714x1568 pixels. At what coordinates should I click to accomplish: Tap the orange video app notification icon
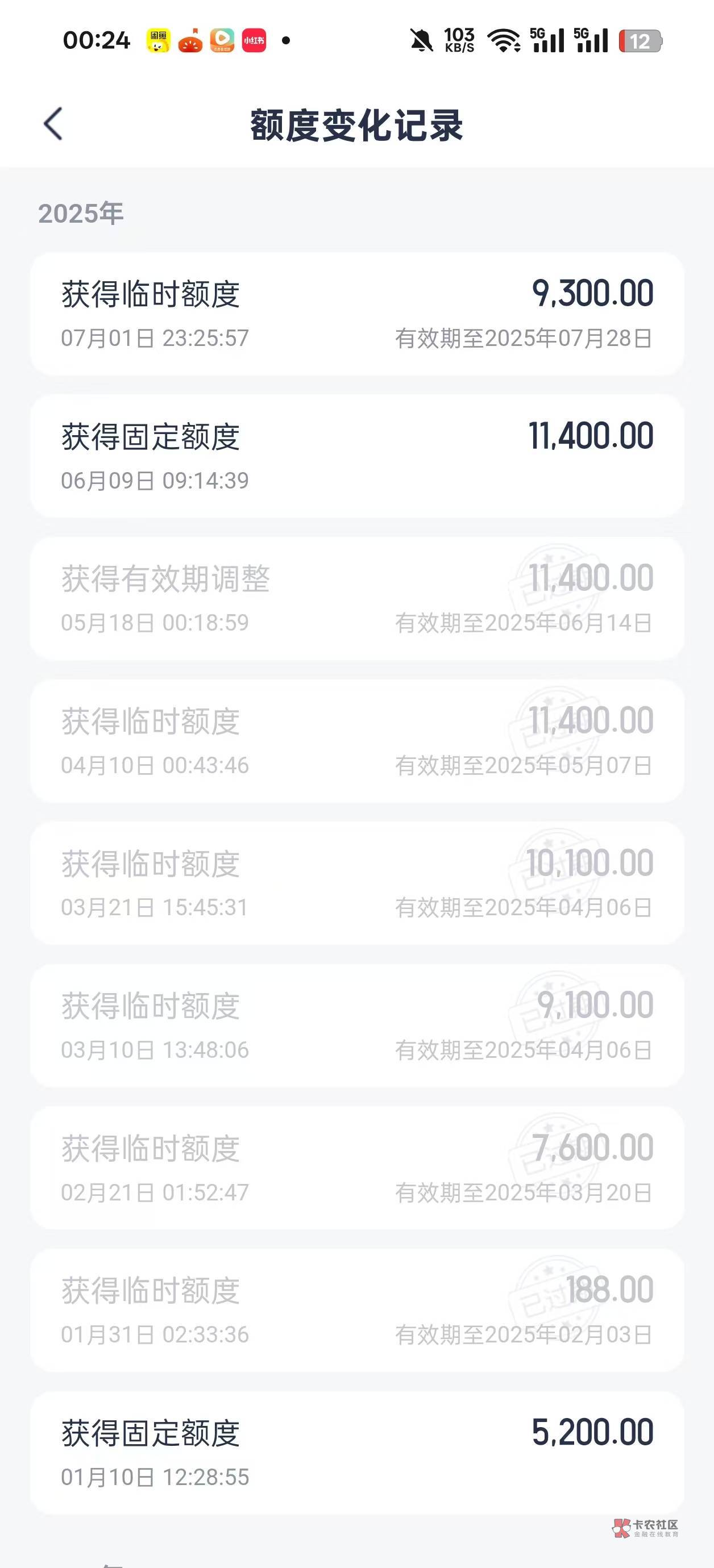(222, 41)
